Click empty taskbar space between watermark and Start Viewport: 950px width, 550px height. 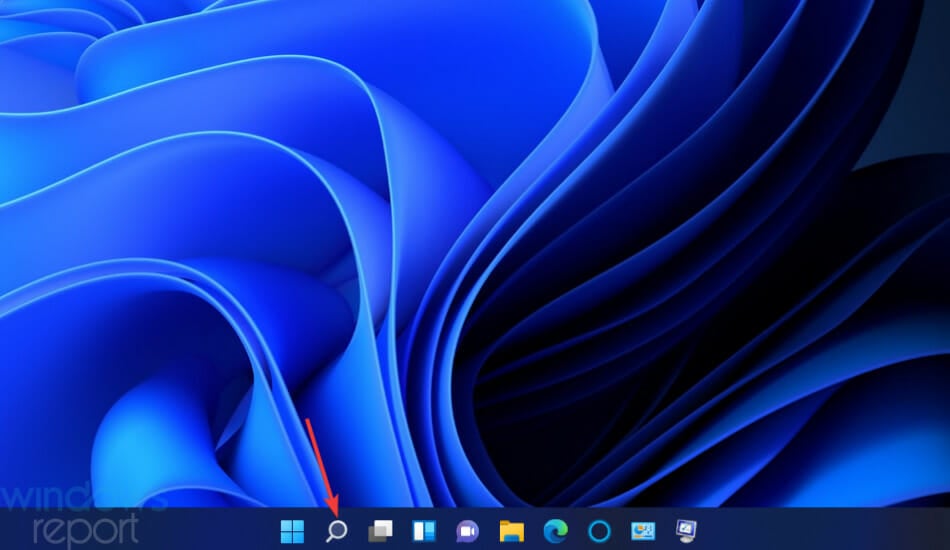point(210,530)
